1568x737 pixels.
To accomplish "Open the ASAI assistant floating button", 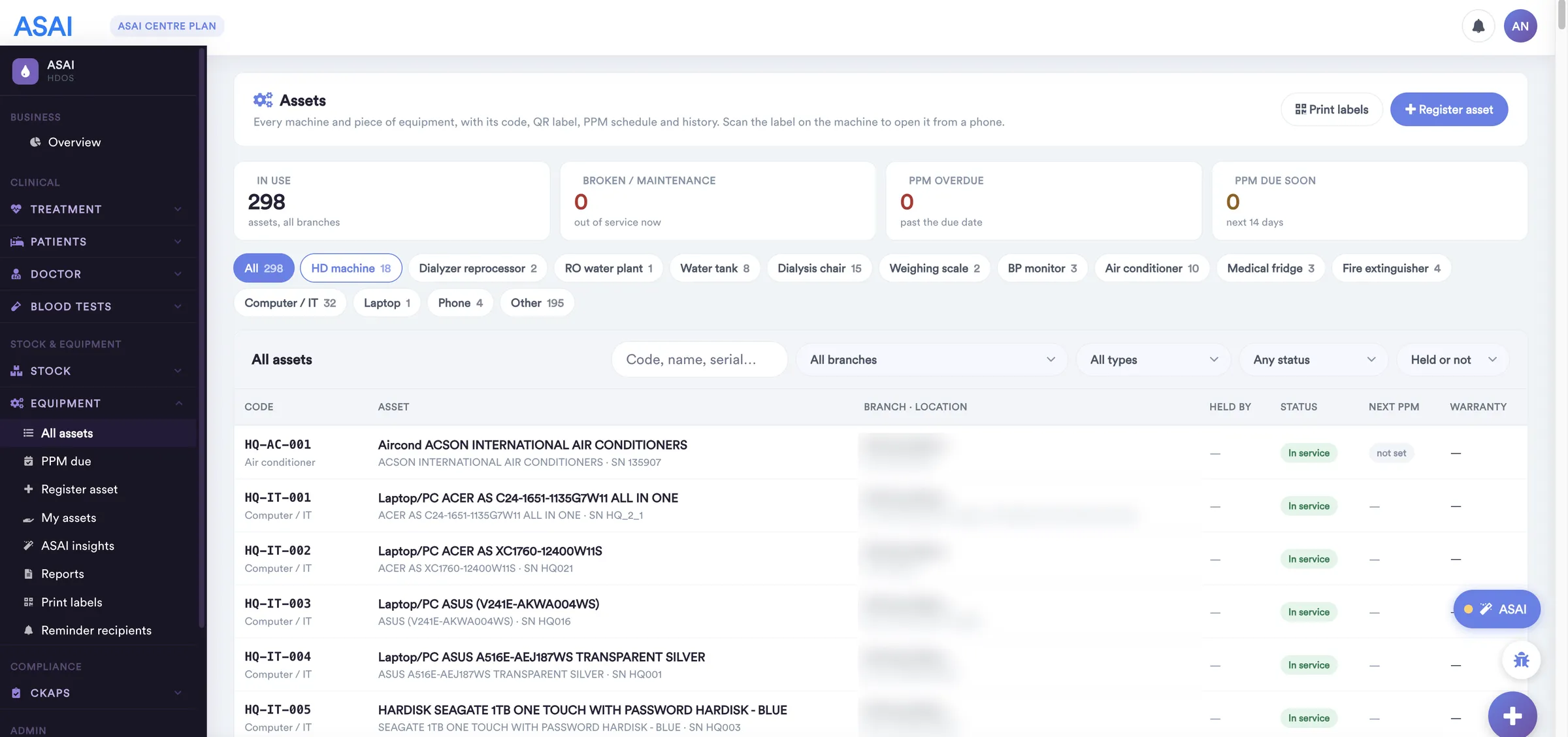I will [x=1497, y=609].
